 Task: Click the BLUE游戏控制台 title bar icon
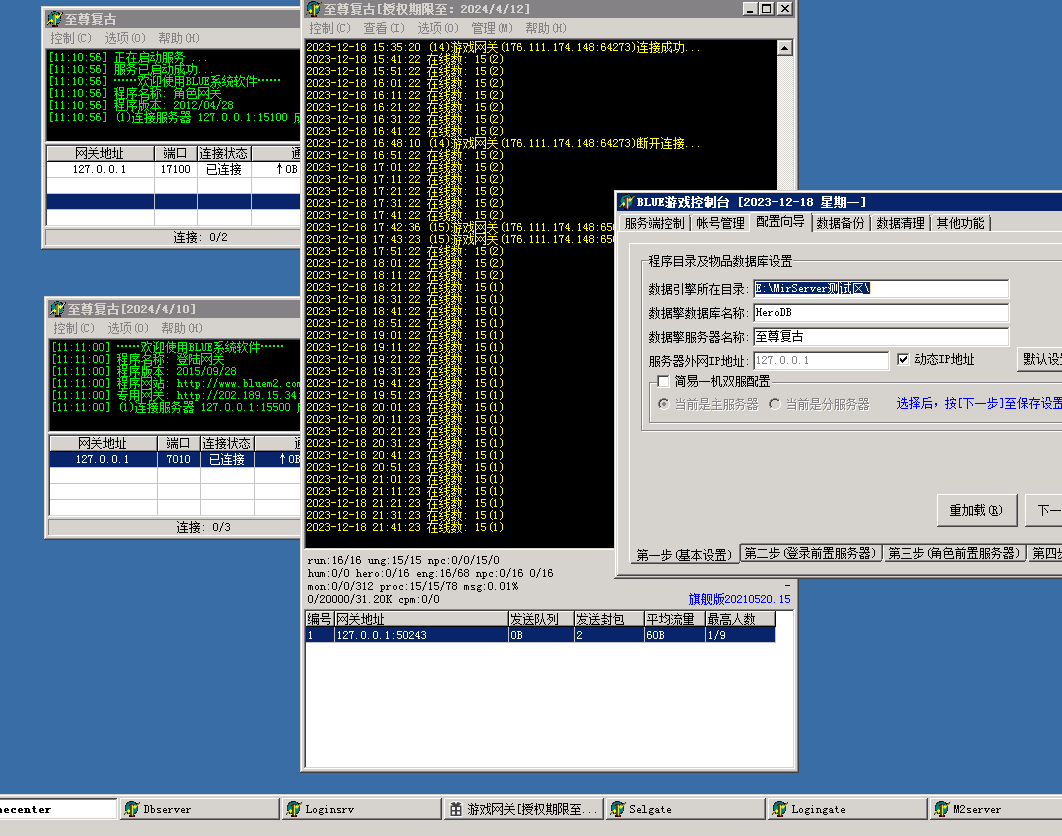point(626,202)
